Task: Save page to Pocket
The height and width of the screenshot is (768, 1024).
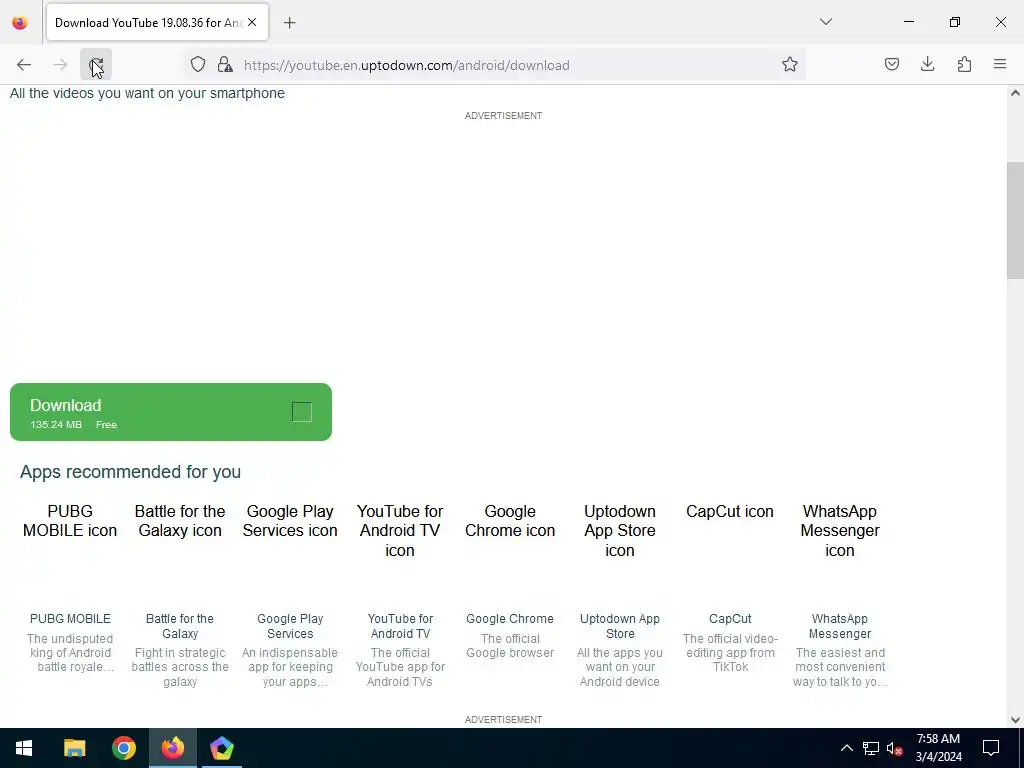Action: (x=891, y=64)
